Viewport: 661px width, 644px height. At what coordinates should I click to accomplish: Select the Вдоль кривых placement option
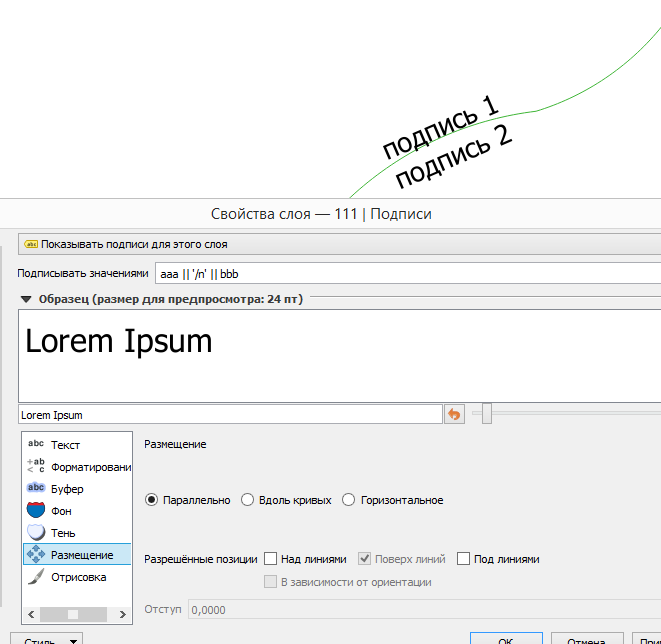point(286,500)
